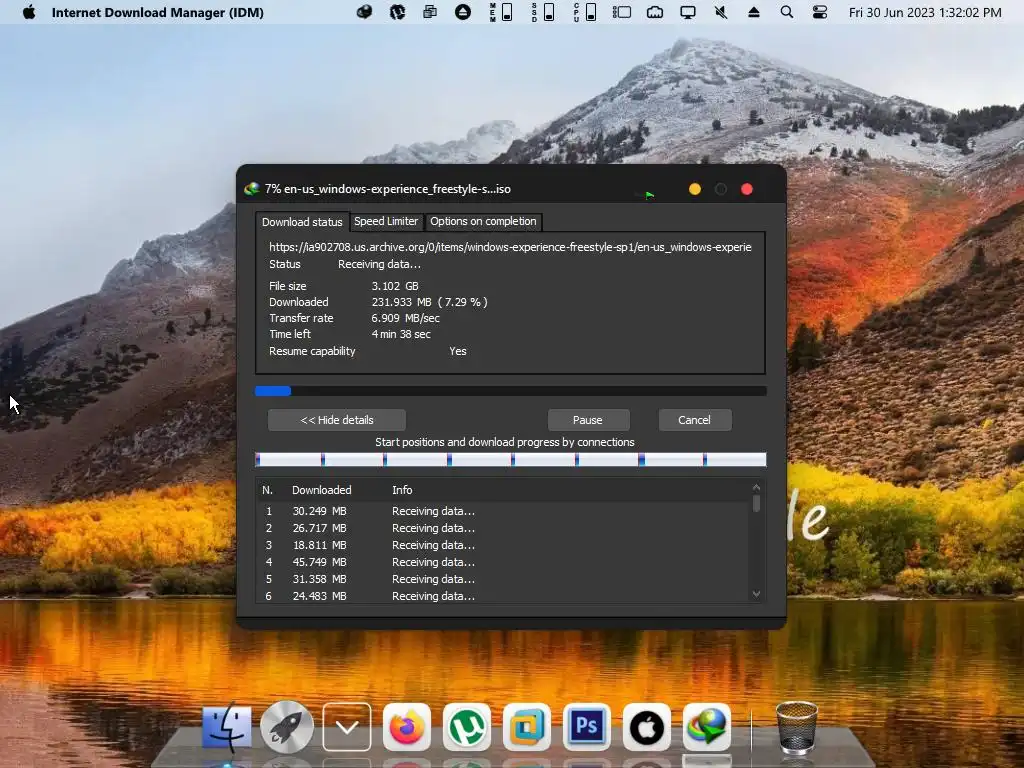Select connection row 6 with 24.483 MB
This screenshot has height=768, width=1024.
503,596
